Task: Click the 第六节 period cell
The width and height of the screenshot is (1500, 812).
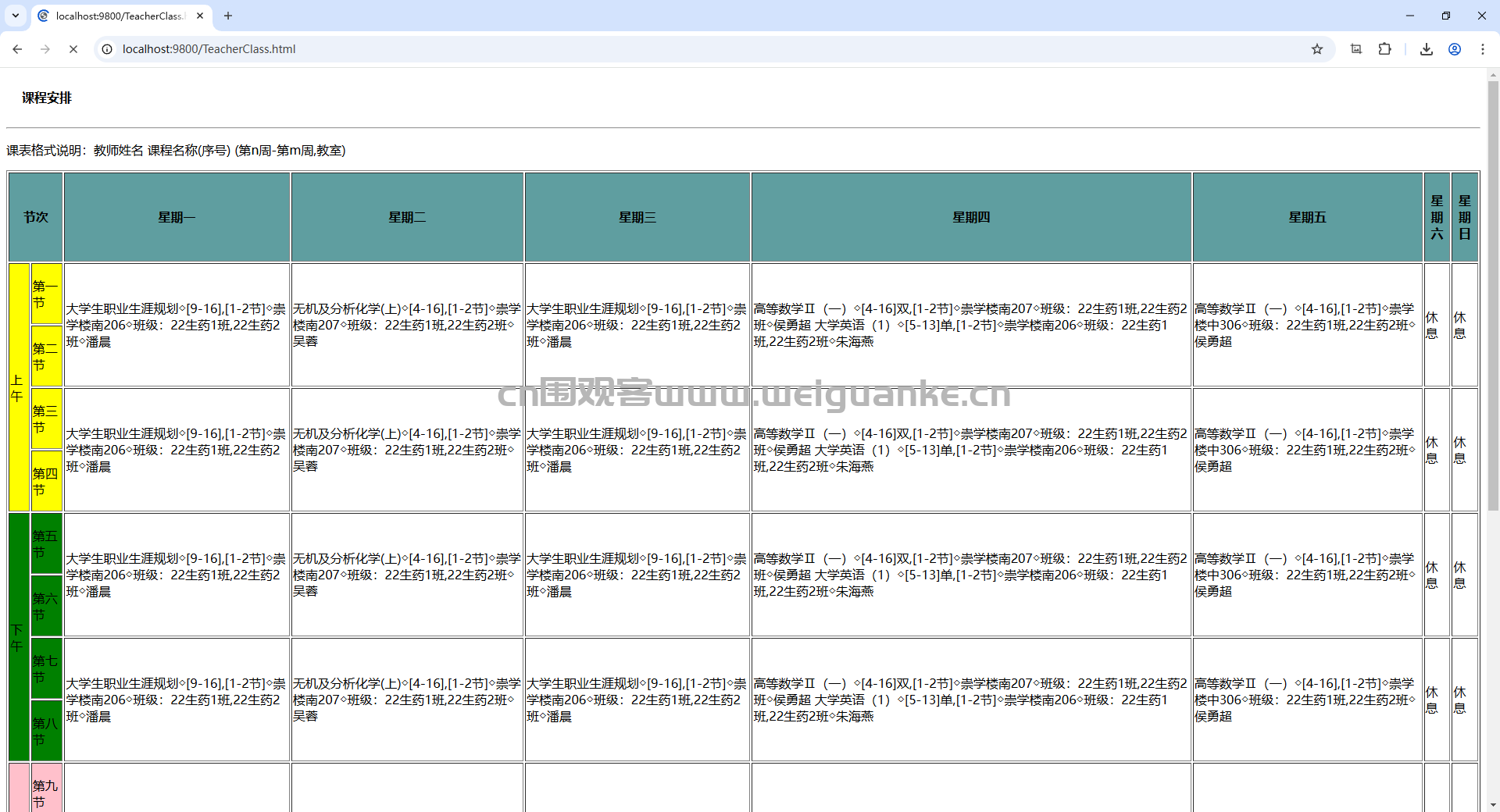Action: pos(47,606)
